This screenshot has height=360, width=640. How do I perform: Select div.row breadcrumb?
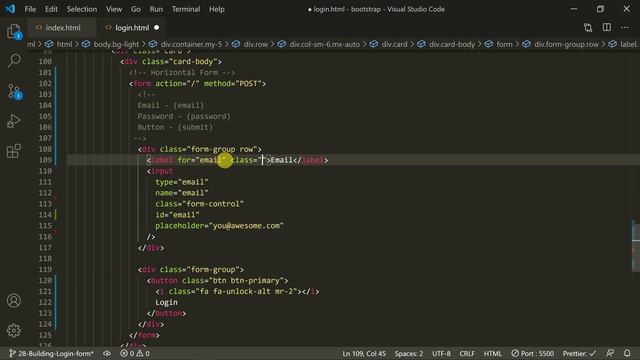click(x=256, y=44)
